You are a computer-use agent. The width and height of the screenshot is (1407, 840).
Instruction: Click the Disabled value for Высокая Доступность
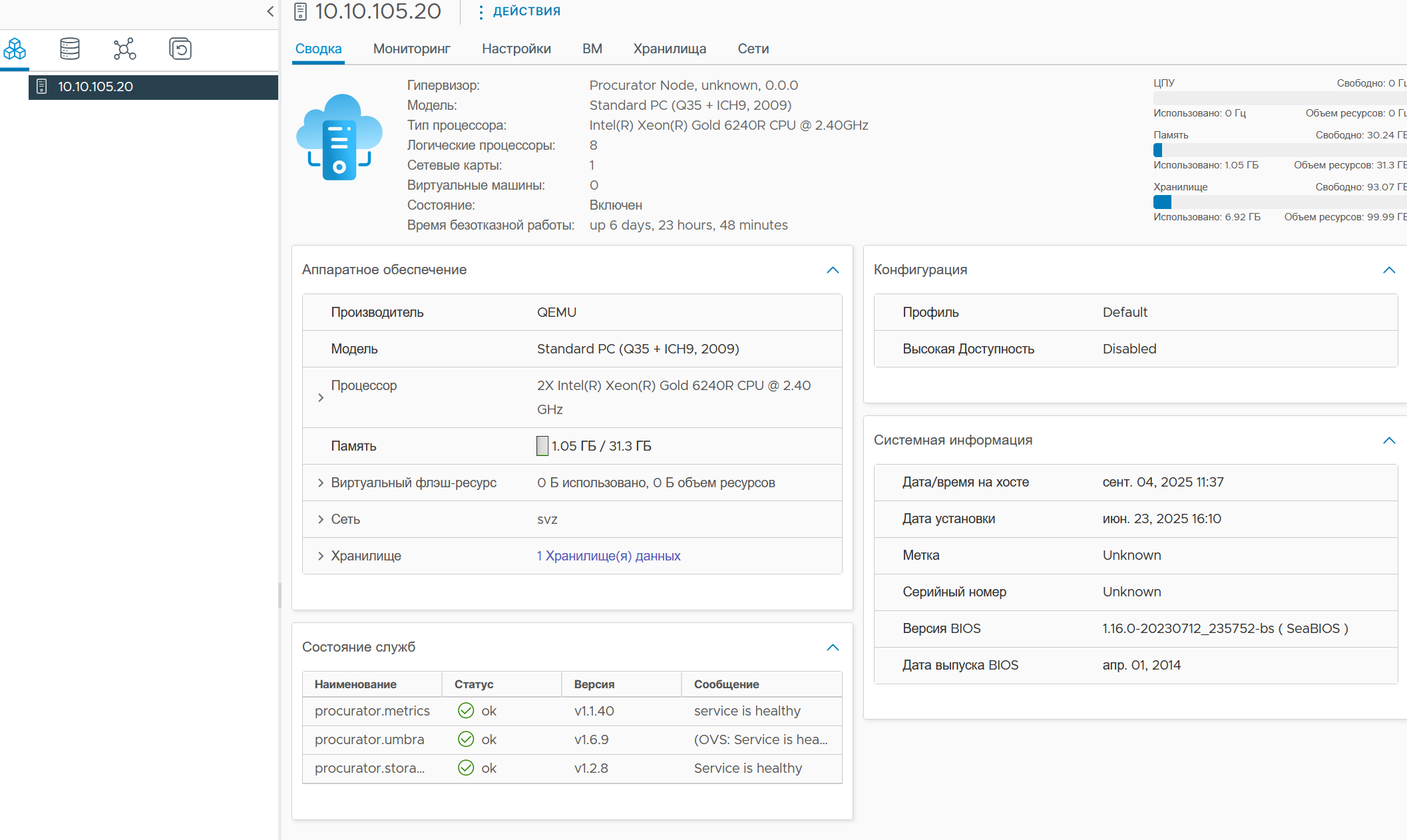1129,349
